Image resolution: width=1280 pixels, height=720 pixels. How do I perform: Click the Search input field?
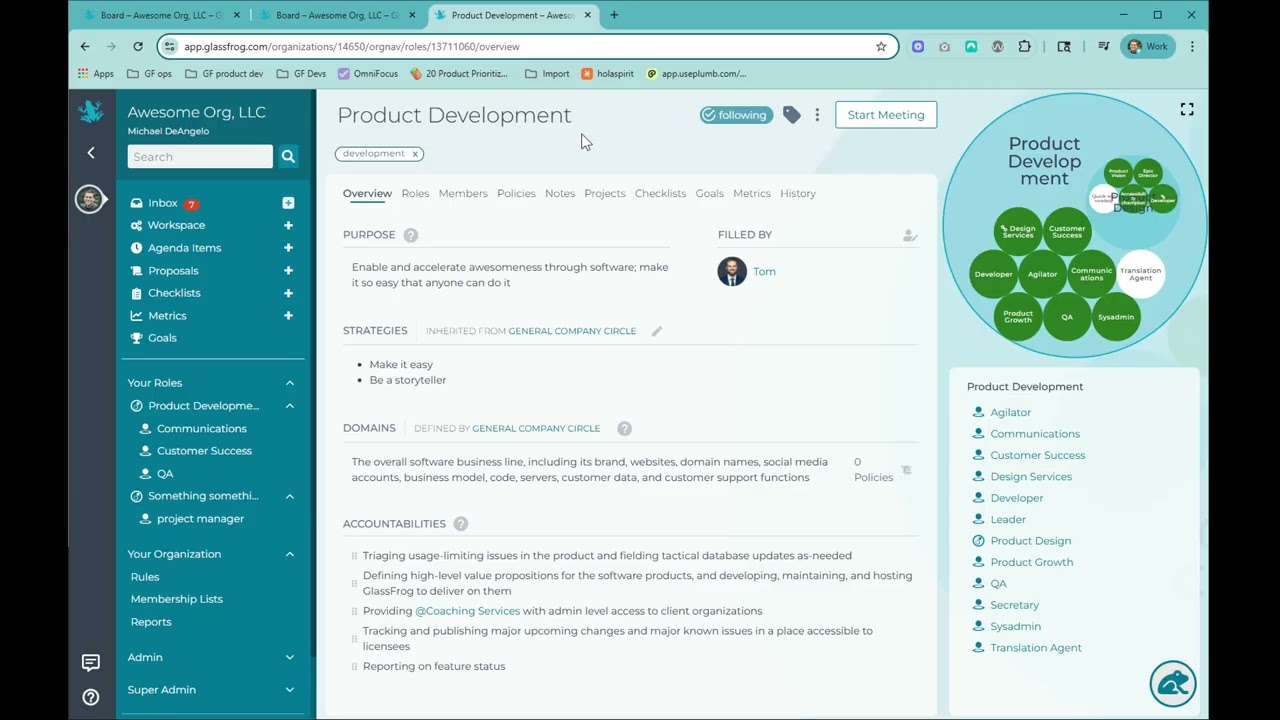click(x=200, y=156)
